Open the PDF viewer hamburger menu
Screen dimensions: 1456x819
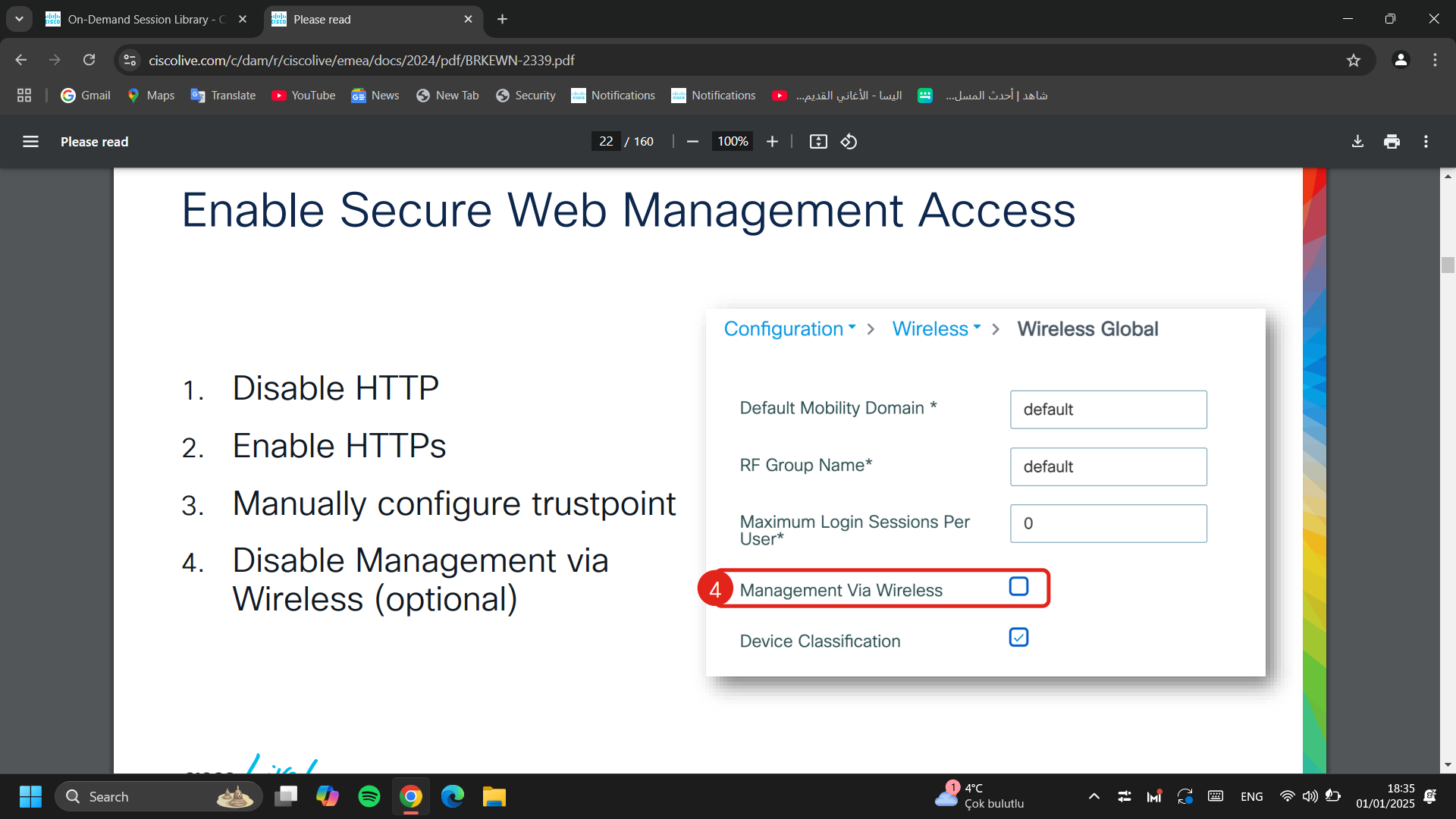(30, 141)
